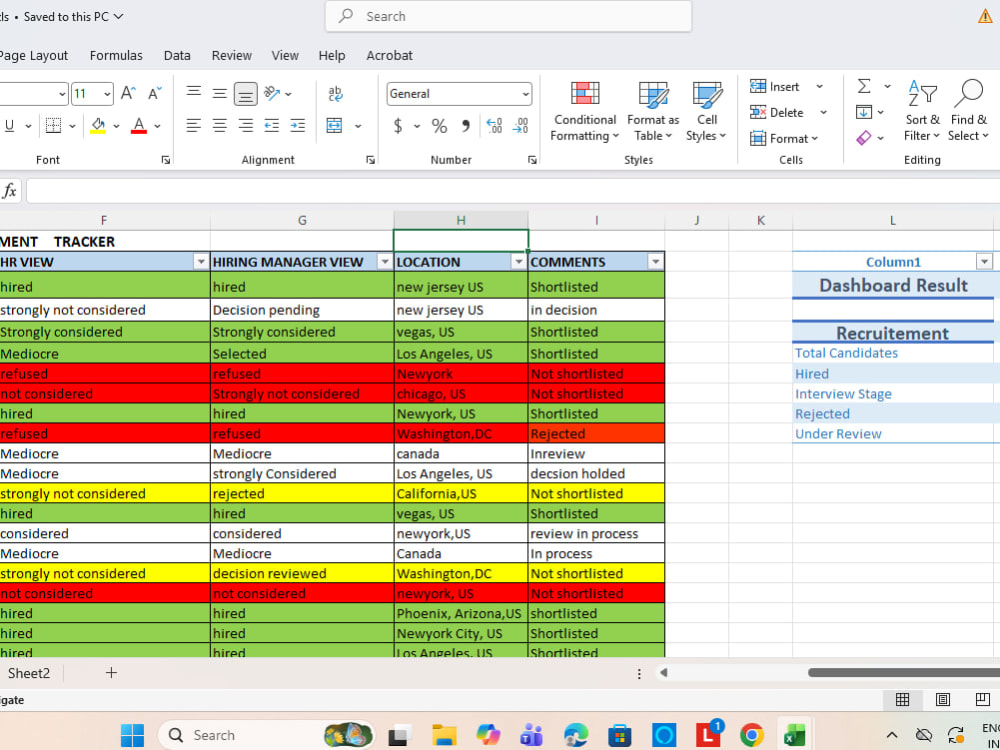Open Conditional Formatting
1000x750 pixels.
click(585, 112)
